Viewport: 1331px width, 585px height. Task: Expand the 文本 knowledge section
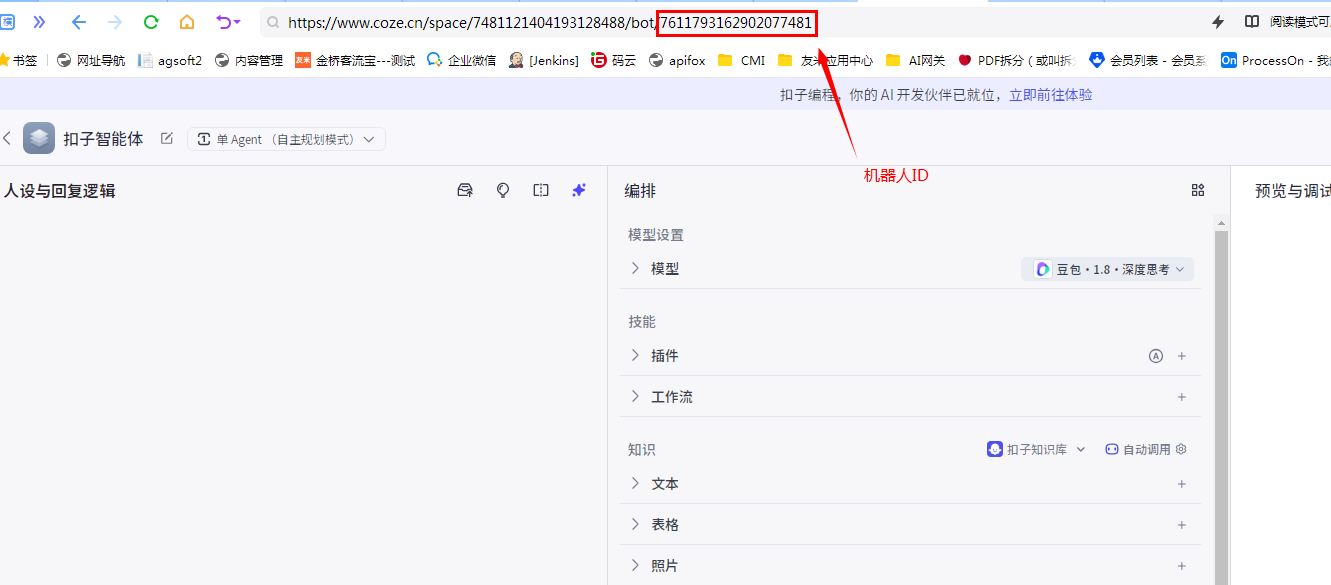[x=635, y=484]
